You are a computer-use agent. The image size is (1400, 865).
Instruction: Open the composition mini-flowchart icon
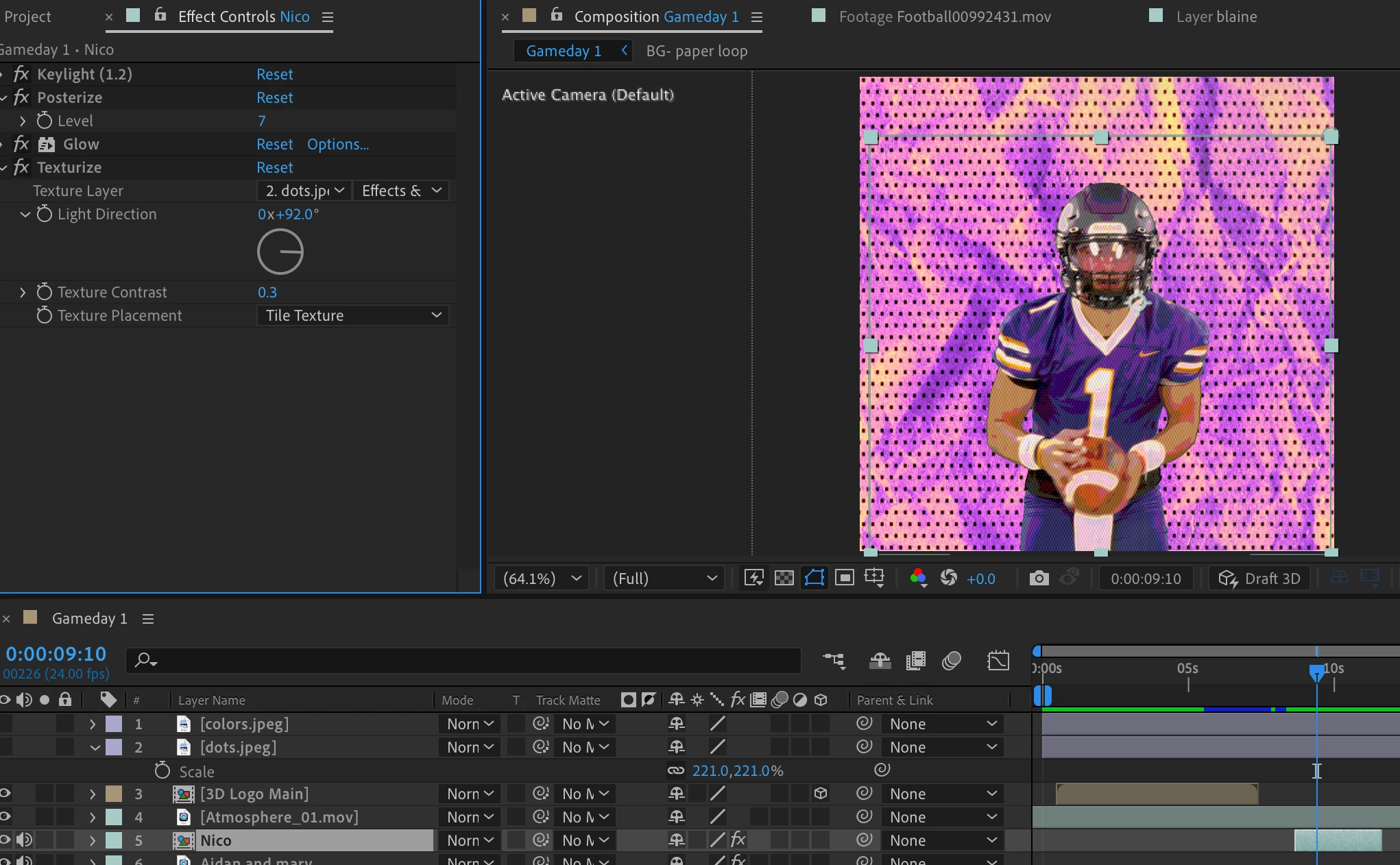click(x=834, y=661)
